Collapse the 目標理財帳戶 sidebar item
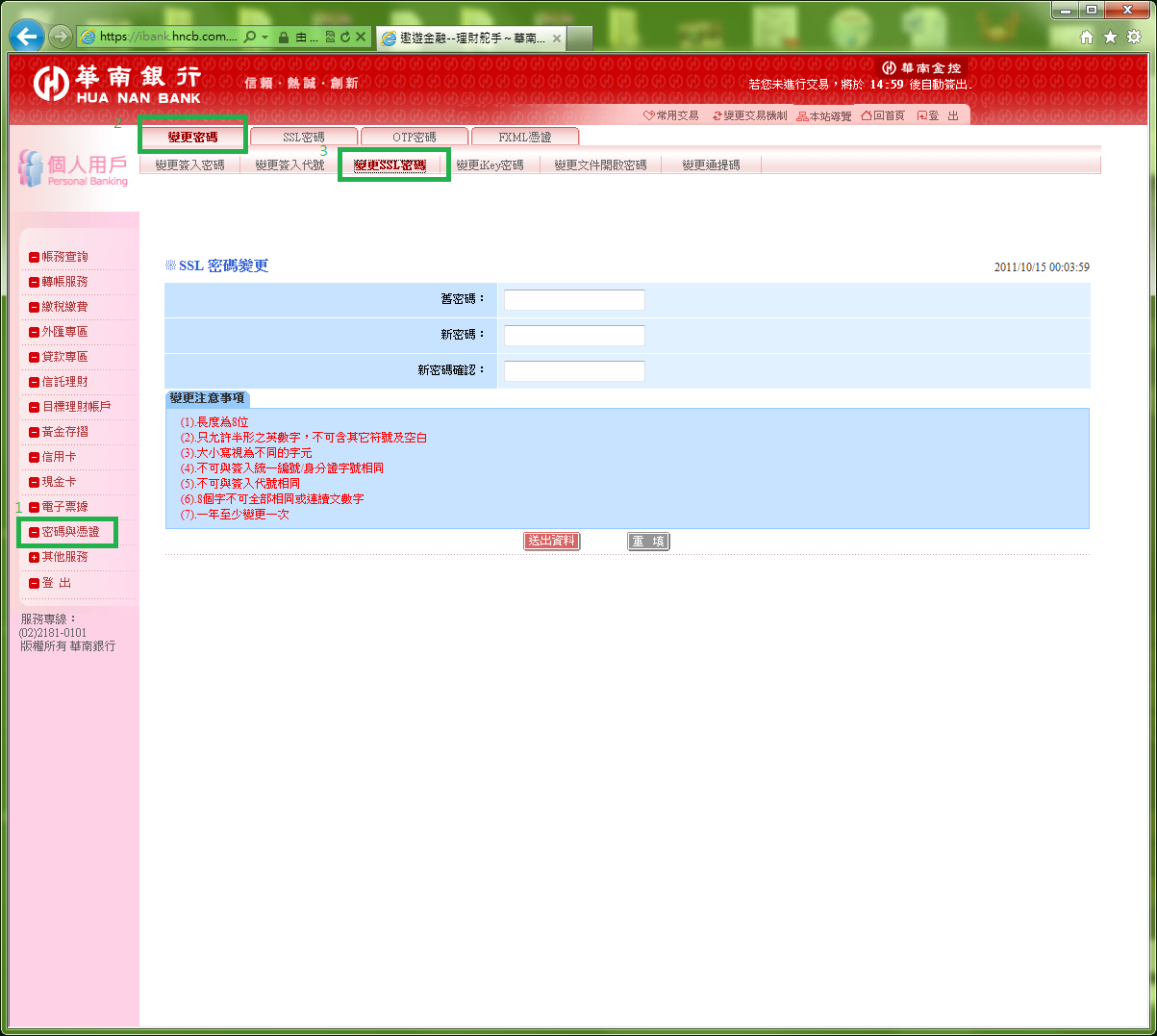1157x1036 pixels. point(35,407)
